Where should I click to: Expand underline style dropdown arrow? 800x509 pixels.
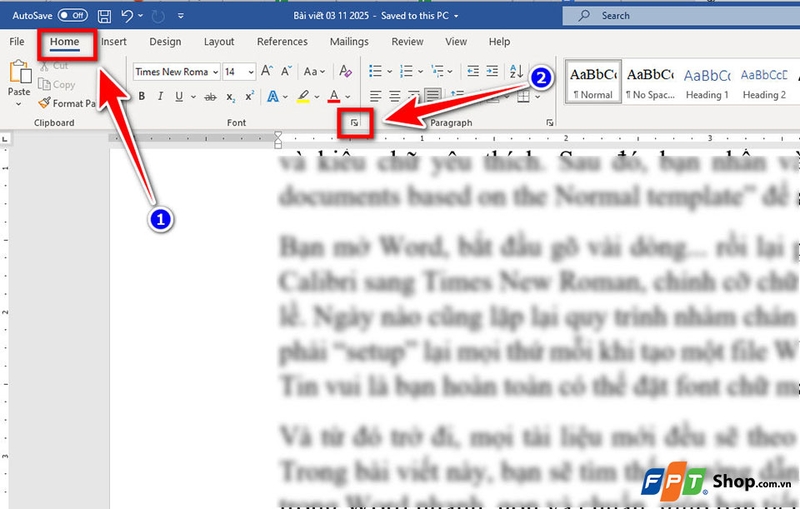tap(193, 96)
